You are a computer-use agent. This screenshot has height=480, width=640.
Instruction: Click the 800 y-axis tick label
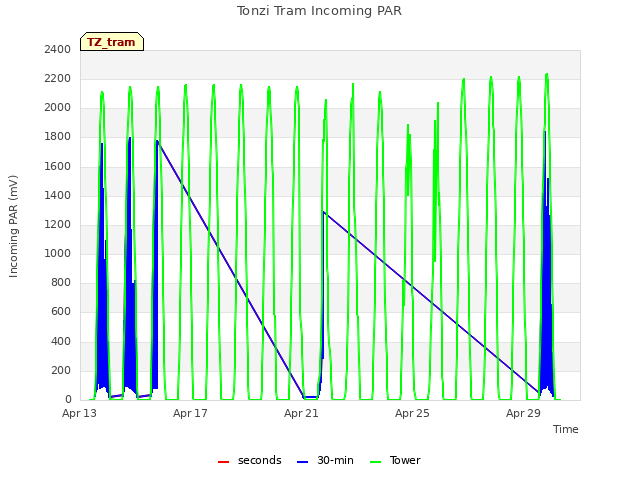(x=61, y=282)
